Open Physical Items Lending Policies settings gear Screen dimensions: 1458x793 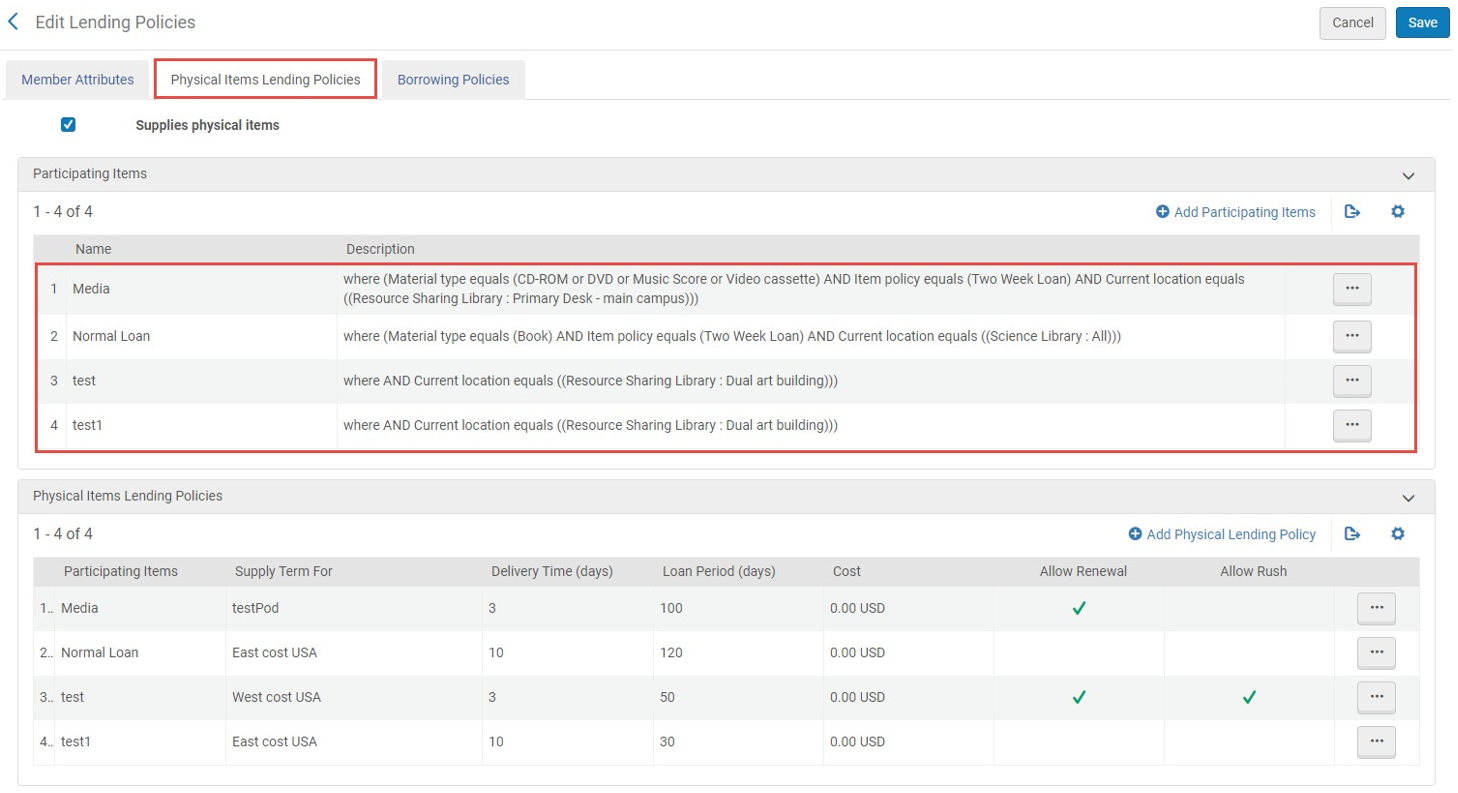(1398, 534)
